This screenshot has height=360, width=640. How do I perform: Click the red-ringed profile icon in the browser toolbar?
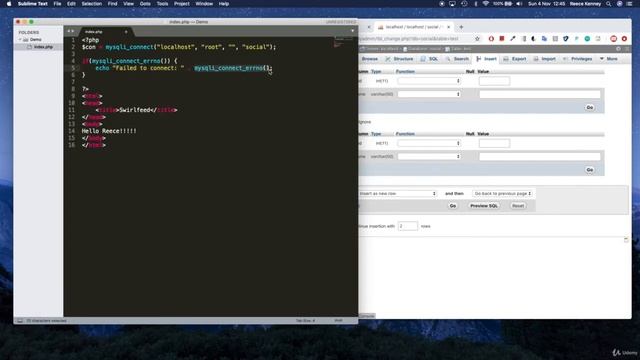613,39
